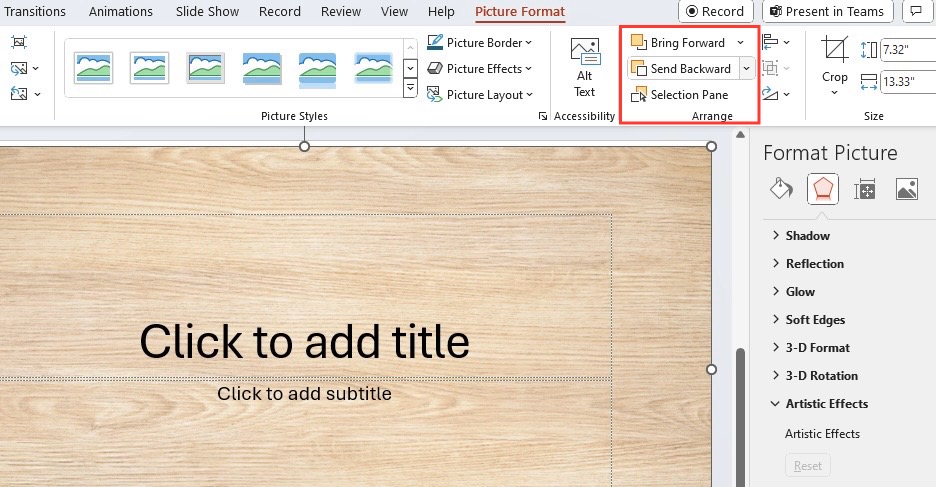This screenshot has height=487, width=936.
Task: Open the Picture Border dropdown
Action: (479, 42)
